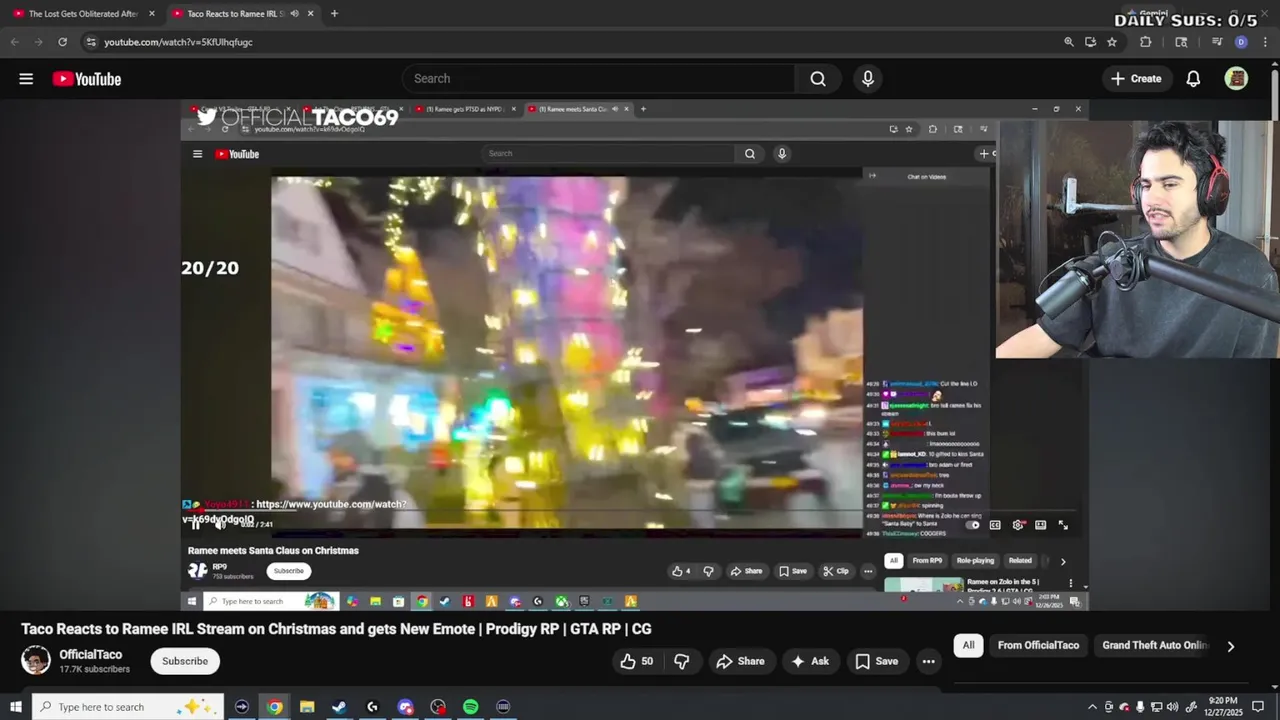This screenshot has height=720, width=1280.
Task: Toggle captions CC in the embedded player
Action: pos(995,525)
